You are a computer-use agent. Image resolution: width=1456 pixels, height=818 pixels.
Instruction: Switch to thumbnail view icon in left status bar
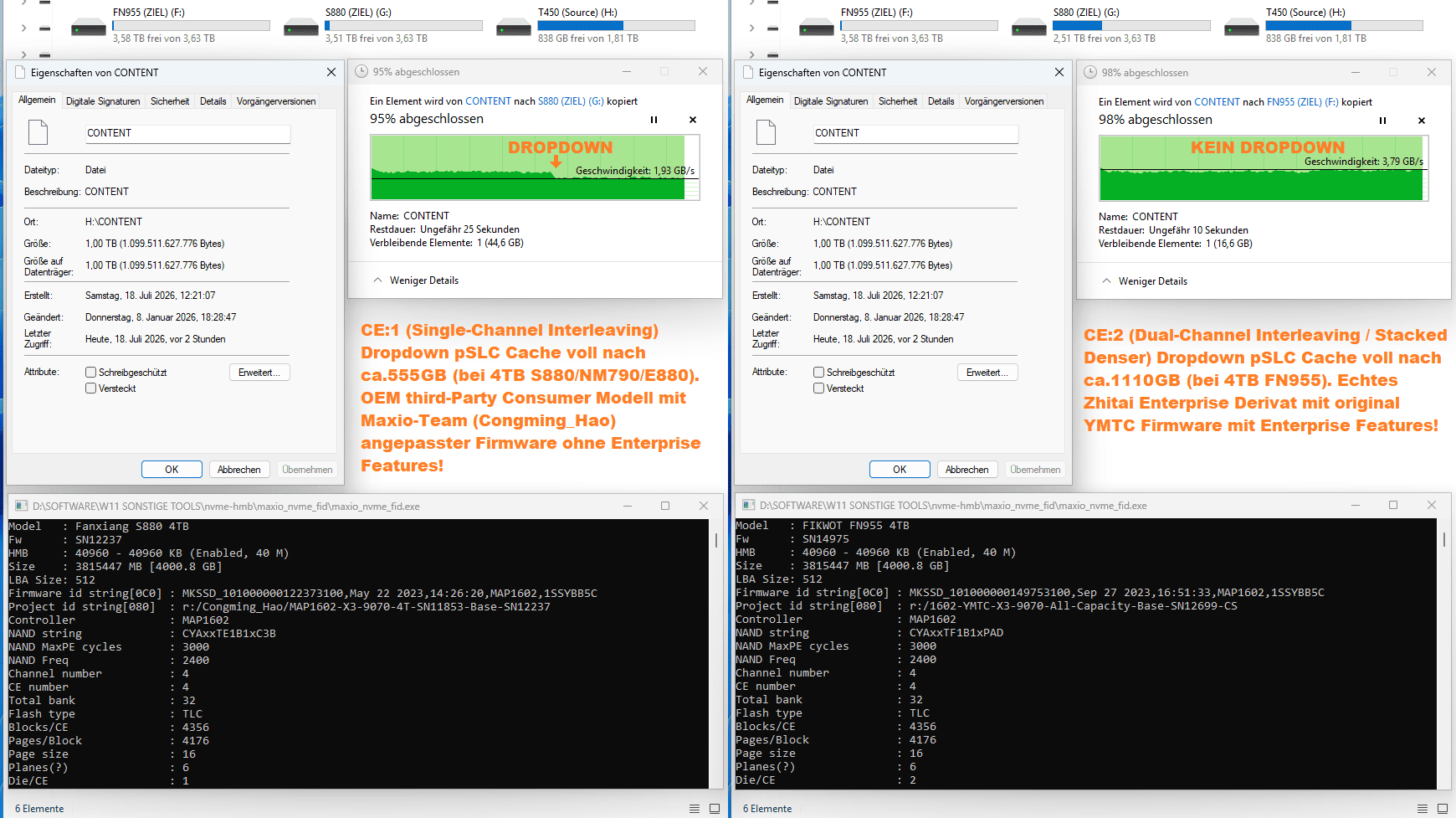pyautogui.click(x=715, y=809)
